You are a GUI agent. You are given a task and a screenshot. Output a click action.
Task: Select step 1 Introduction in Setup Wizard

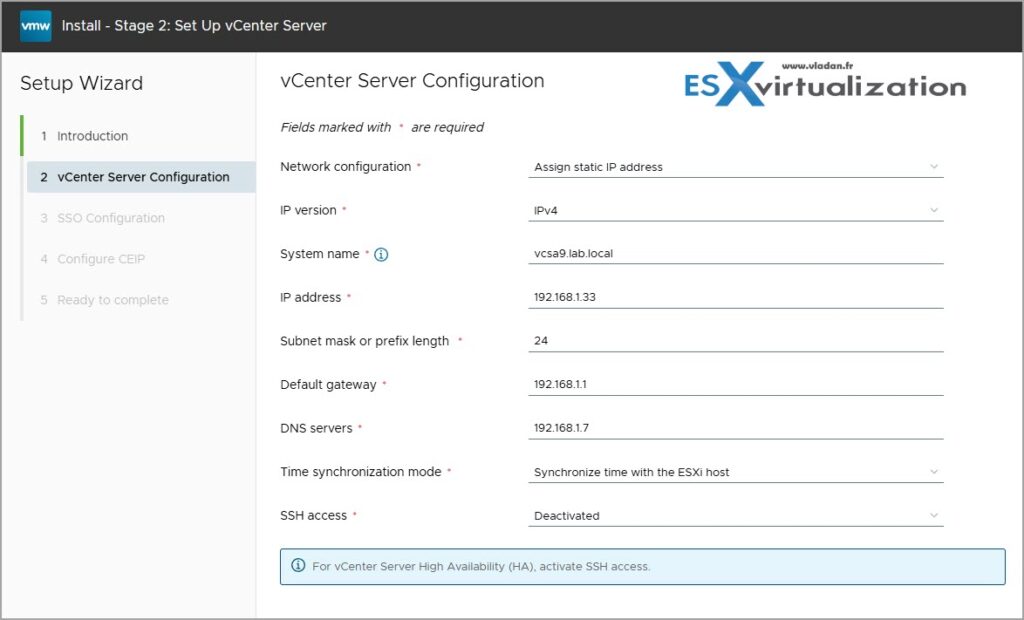(x=92, y=136)
